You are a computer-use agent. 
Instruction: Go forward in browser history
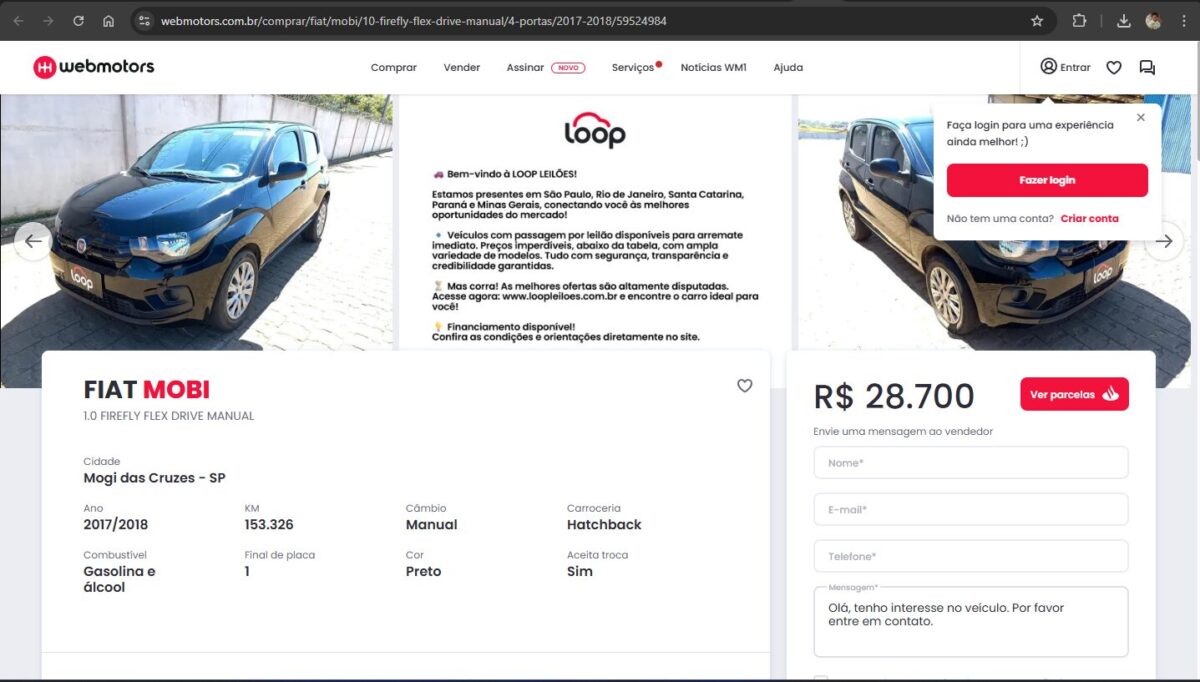[x=48, y=21]
